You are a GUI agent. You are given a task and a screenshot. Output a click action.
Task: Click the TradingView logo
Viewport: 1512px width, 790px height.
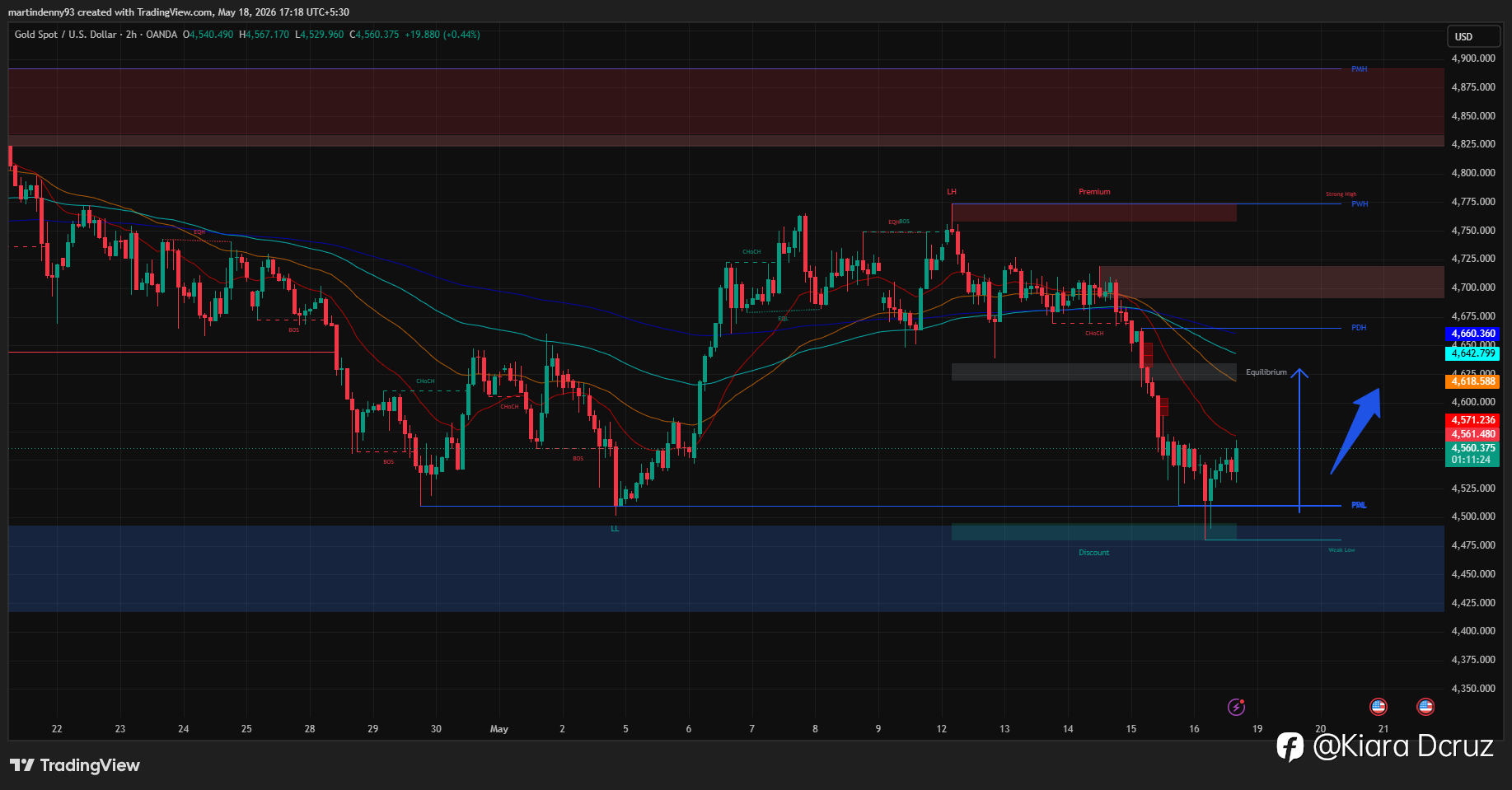[x=75, y=765]
